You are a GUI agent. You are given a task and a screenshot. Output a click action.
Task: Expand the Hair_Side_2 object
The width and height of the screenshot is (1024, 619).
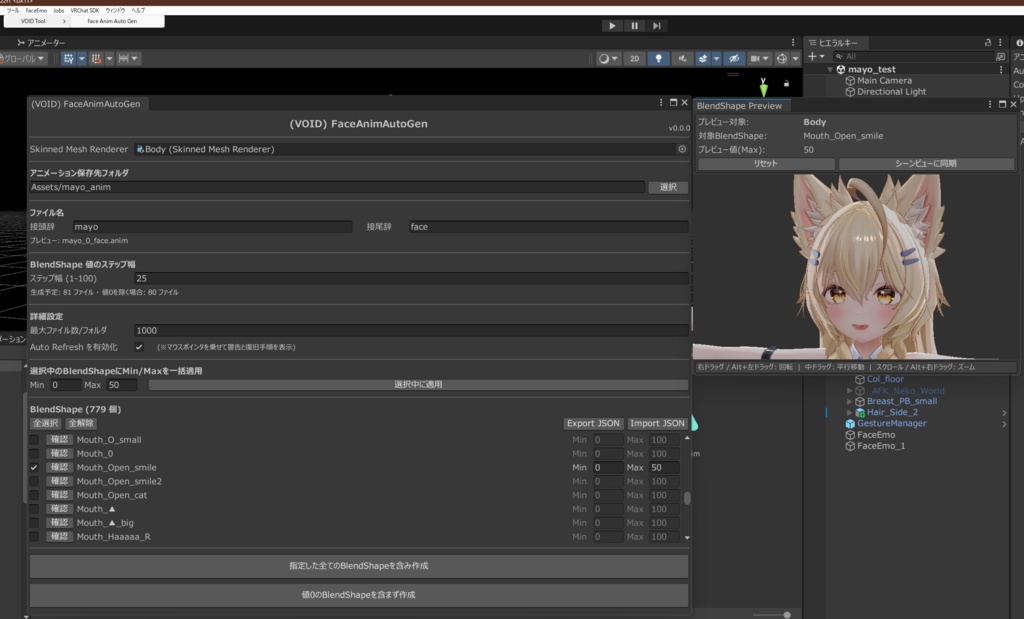pos(849,413)
